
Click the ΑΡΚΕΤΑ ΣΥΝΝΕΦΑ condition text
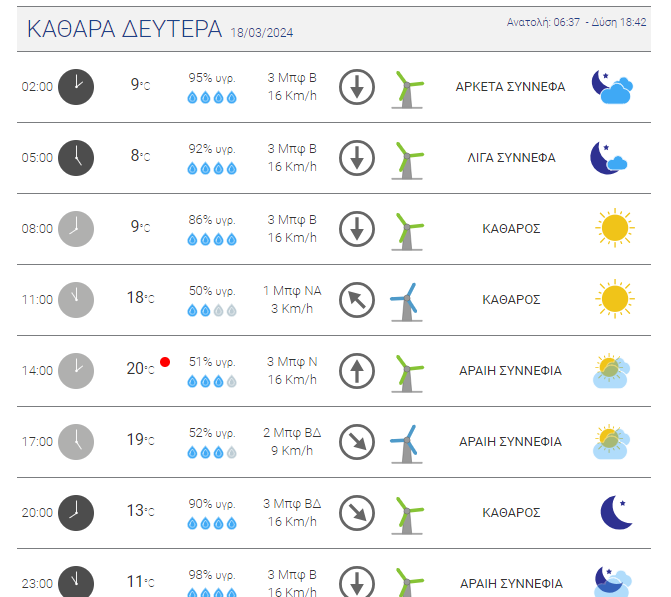(510, 86)
